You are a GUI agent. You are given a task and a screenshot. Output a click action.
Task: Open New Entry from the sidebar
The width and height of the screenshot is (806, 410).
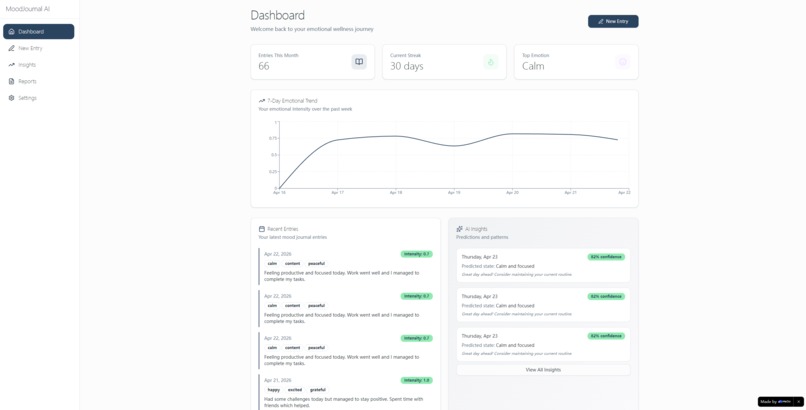pos(39,48)
